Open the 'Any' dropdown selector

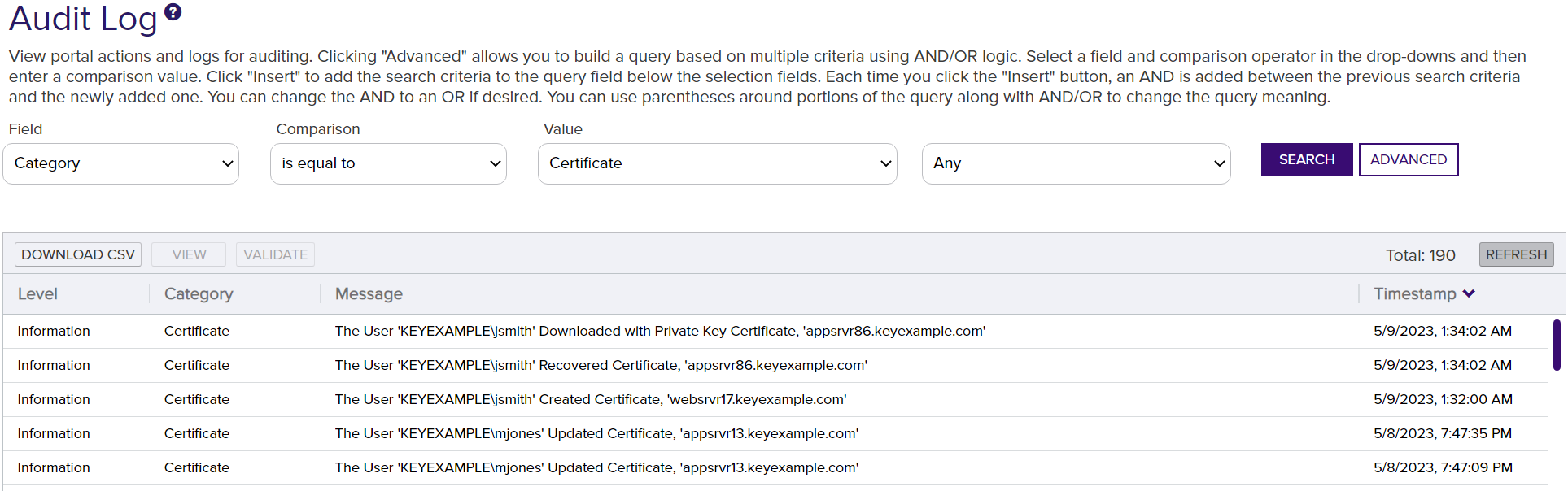[x=1076, y=163]
